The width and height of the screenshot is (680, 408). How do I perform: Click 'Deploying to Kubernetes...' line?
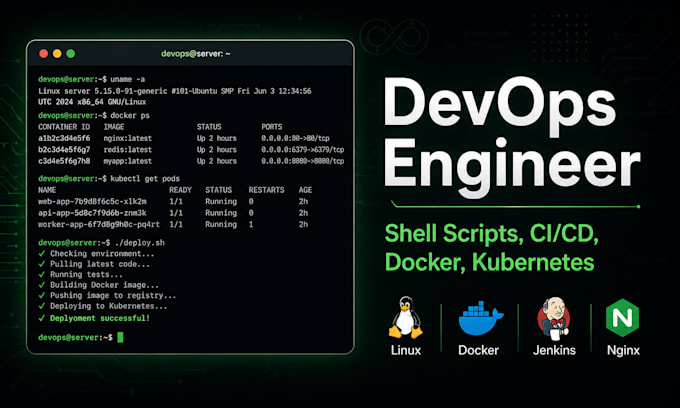point(103,306)
